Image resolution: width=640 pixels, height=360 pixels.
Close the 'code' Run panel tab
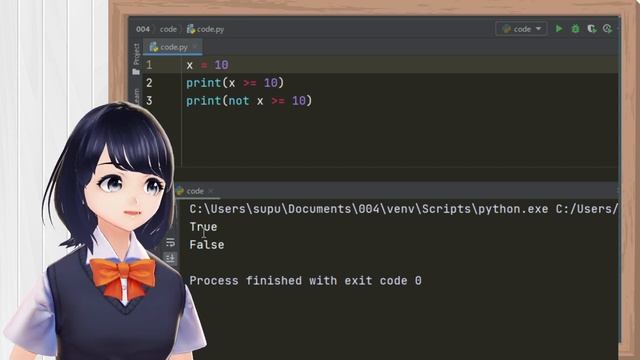click(211, 191)
